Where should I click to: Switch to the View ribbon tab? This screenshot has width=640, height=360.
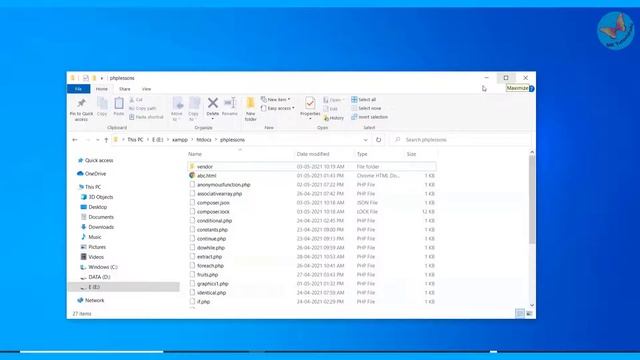tap(146, 89)
